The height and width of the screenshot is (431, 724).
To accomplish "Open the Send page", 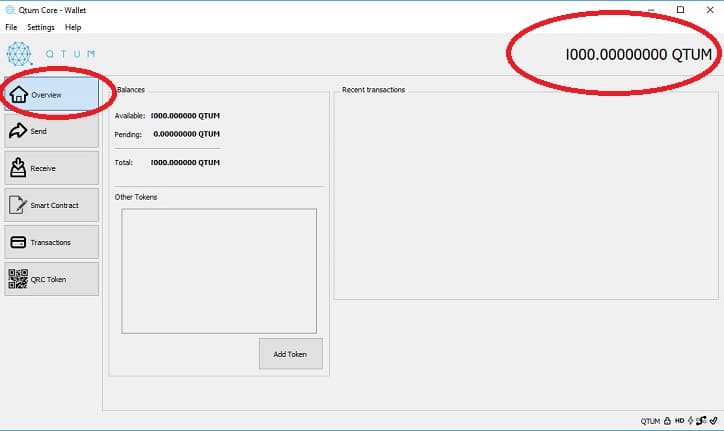I will click(x=51, y=131).
